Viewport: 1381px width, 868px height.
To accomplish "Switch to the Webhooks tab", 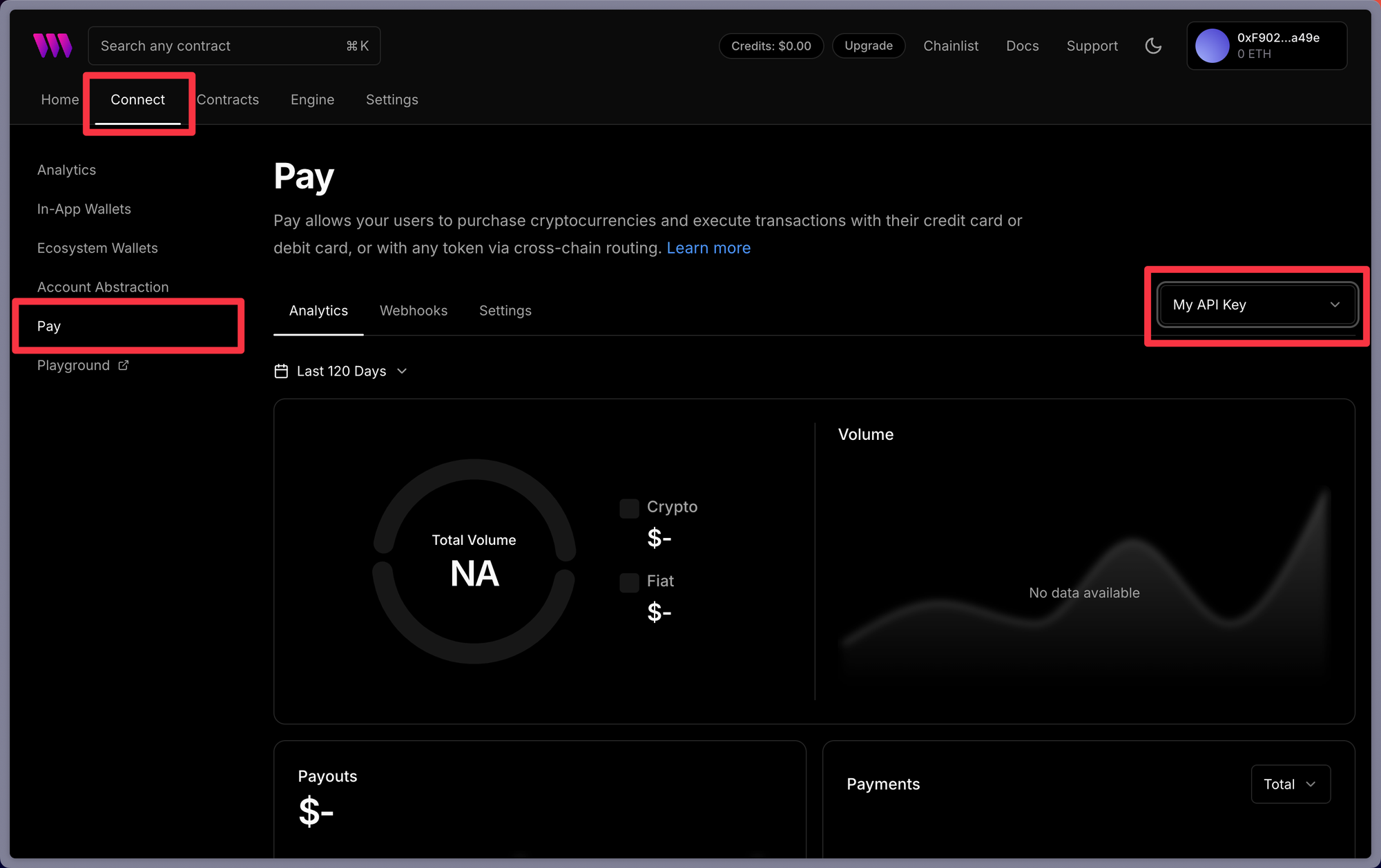I will point(414,311).
